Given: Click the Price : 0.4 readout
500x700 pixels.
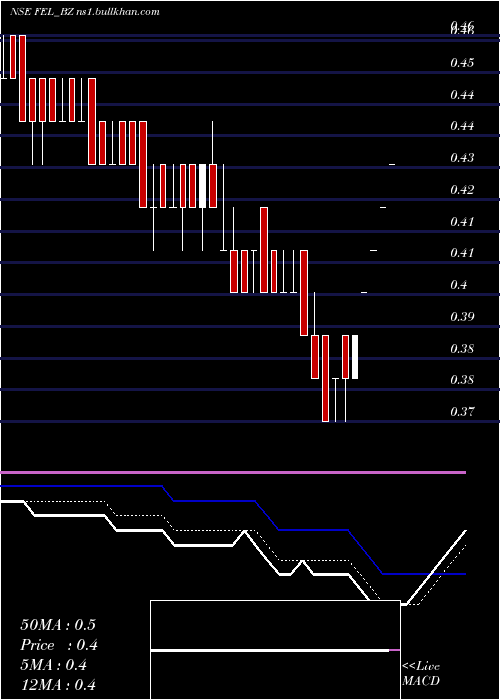Looking at the screenshot, I should click(59, 645).
